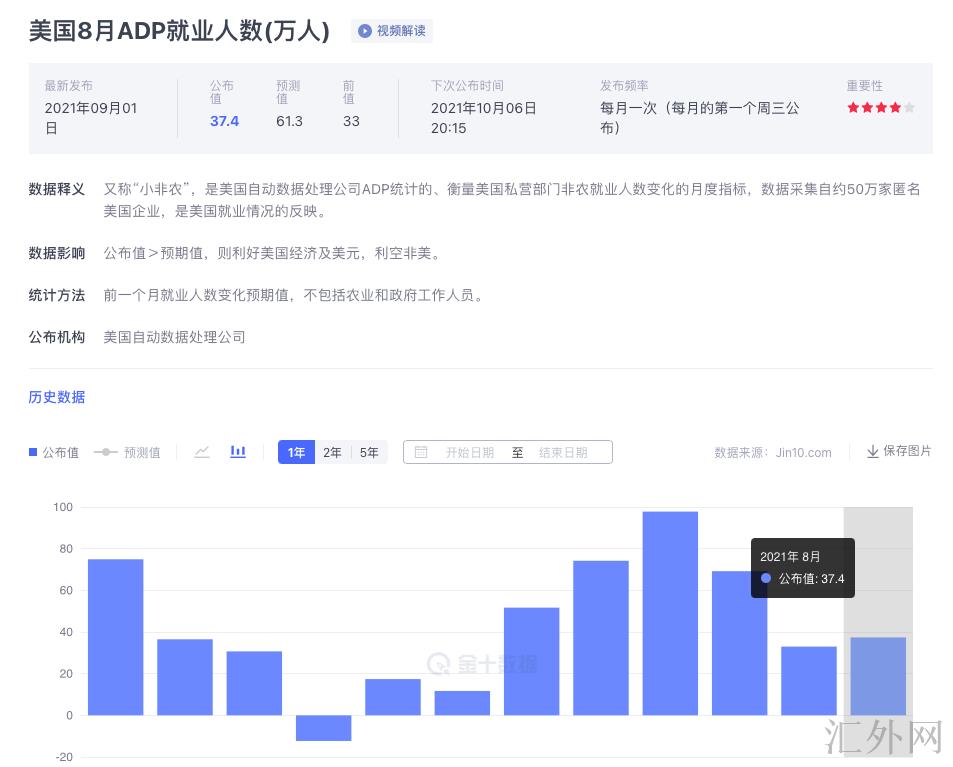Click the 结束日期 end date field
The width and height of the screenshot is (953, 767).
click(x=563, y=452)
